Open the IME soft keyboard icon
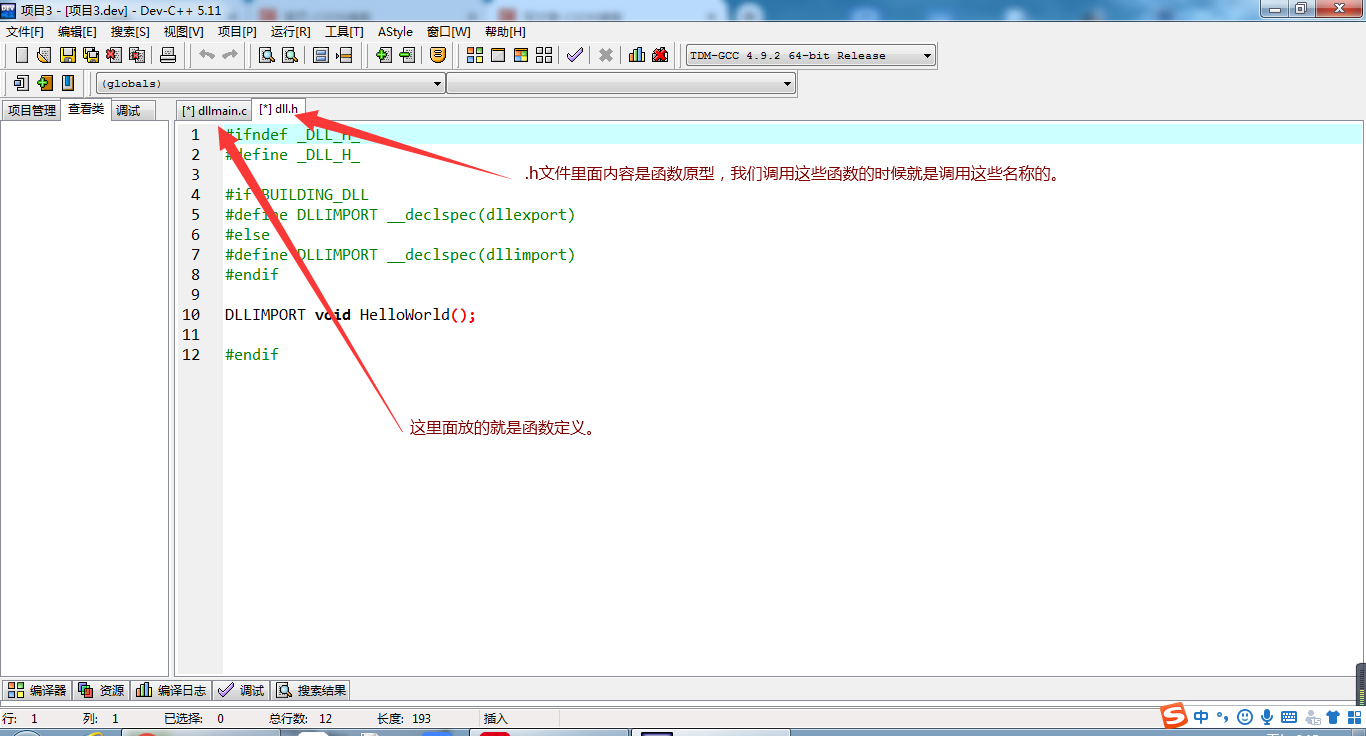The height and width of the screenshot is (736, 1366). click(1289, 717)
